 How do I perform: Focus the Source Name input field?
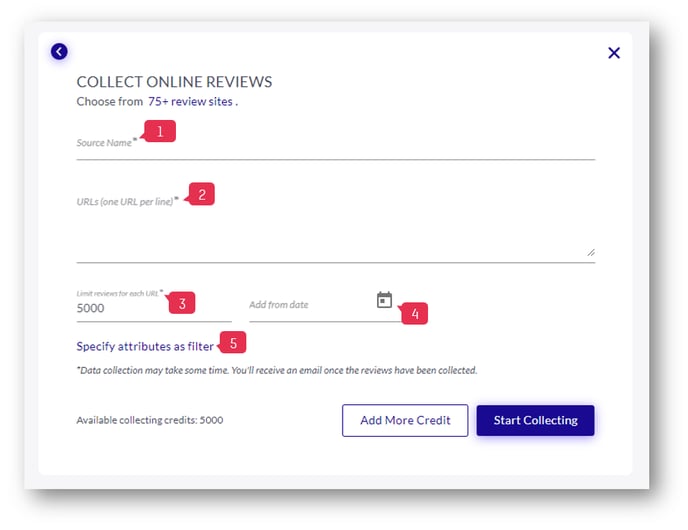336,145
